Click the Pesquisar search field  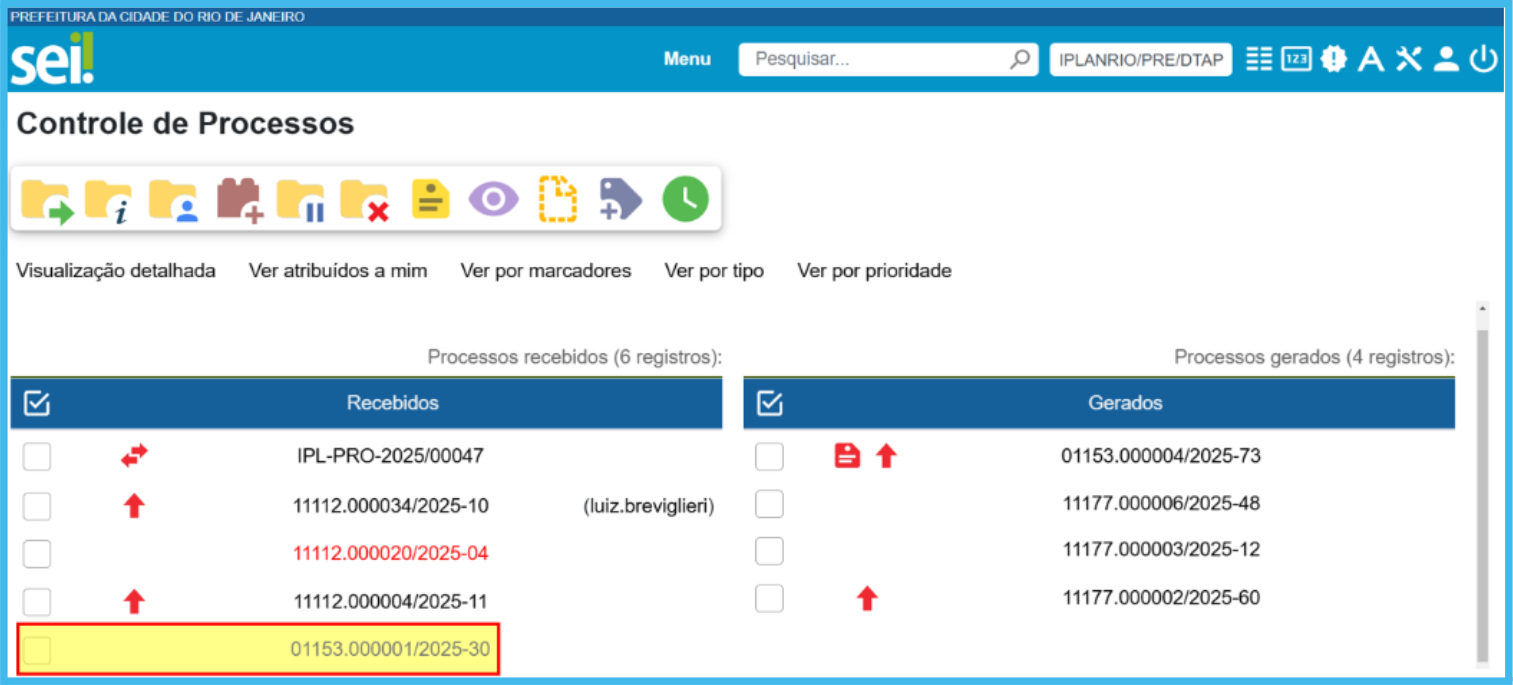pyautogui.click(x=875, y=60)
